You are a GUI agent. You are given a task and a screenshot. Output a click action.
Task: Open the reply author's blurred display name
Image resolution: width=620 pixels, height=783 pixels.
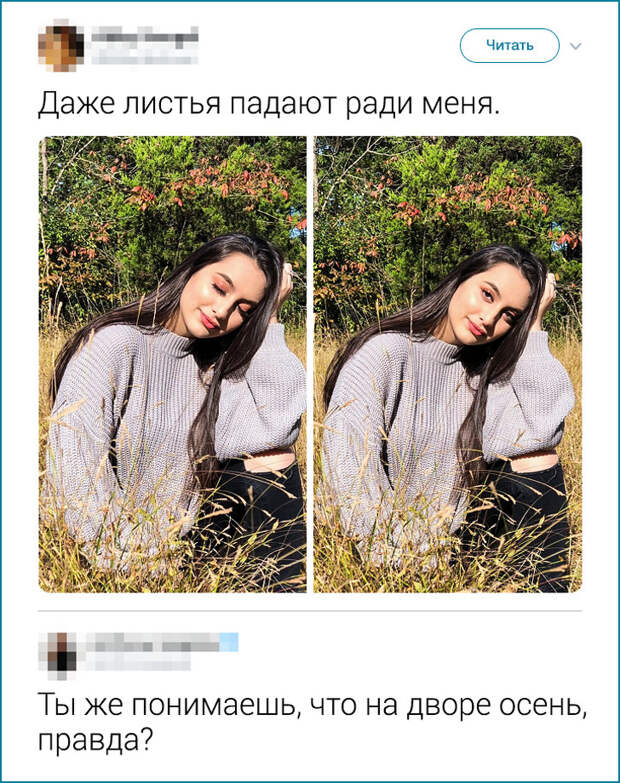coord(153,642)
